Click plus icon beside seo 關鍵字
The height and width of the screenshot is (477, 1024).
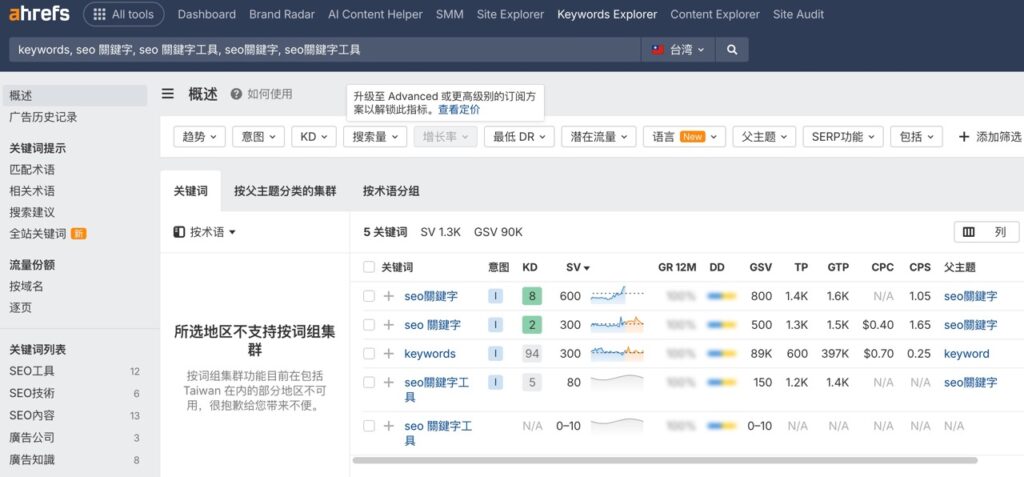pos(389,325)
